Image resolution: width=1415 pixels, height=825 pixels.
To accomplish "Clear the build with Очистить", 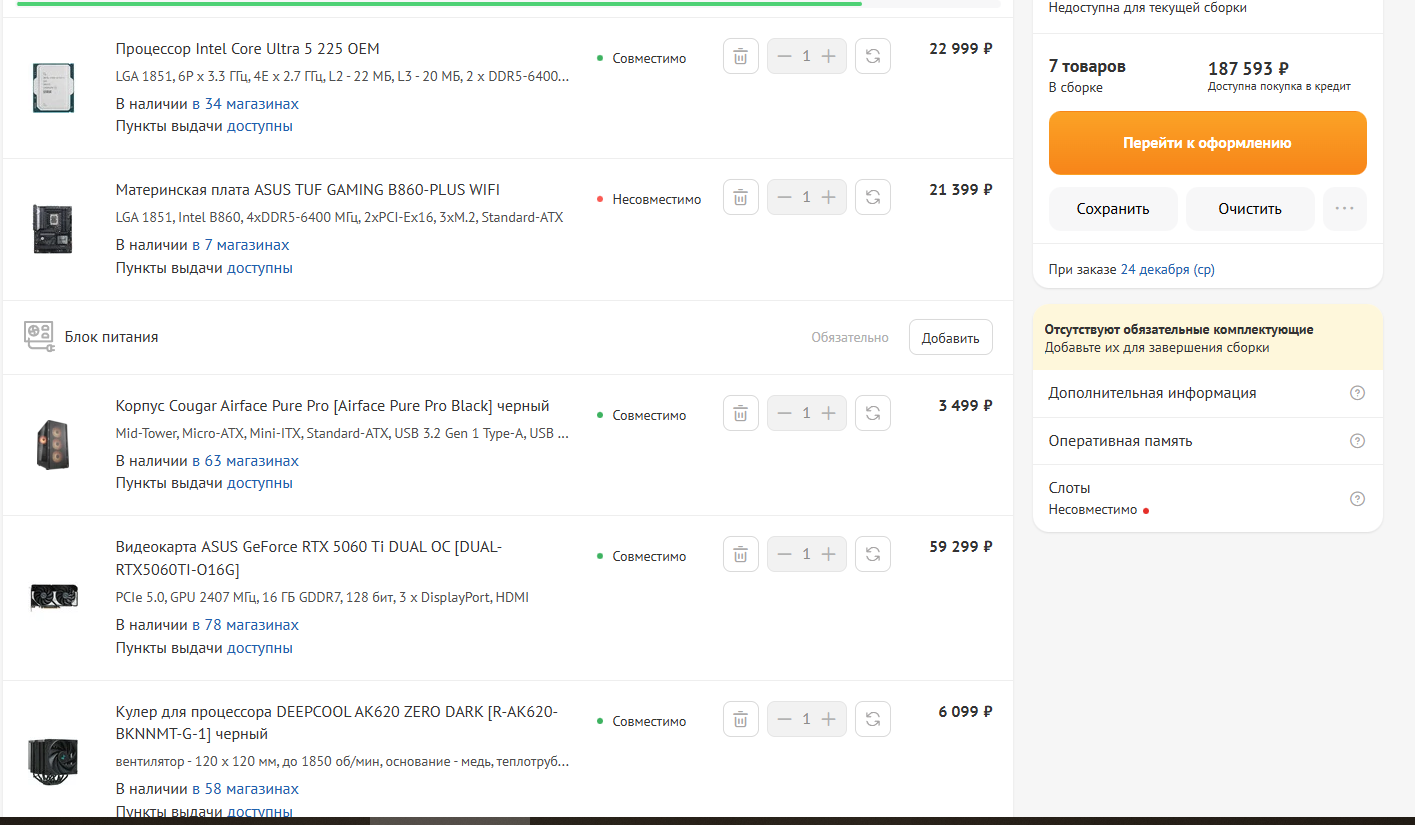I will (1250, 209).
